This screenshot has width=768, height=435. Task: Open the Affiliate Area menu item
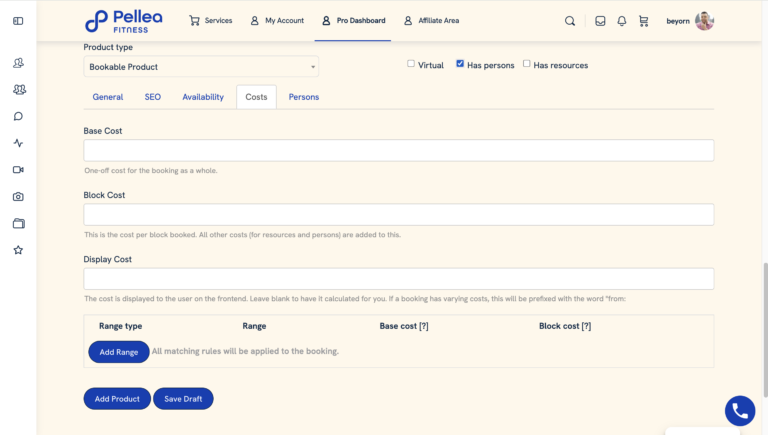coord(432,21)
